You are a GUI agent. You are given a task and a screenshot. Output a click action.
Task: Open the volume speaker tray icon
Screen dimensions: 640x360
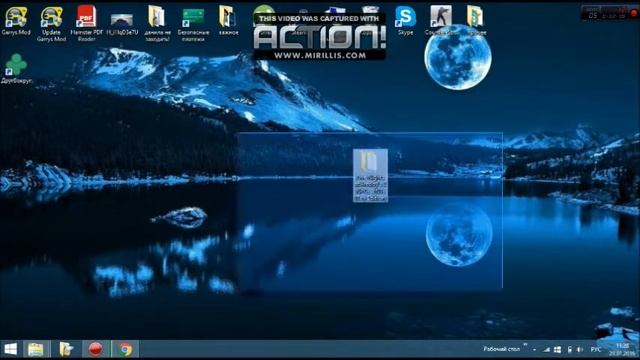tap(580, 350)
